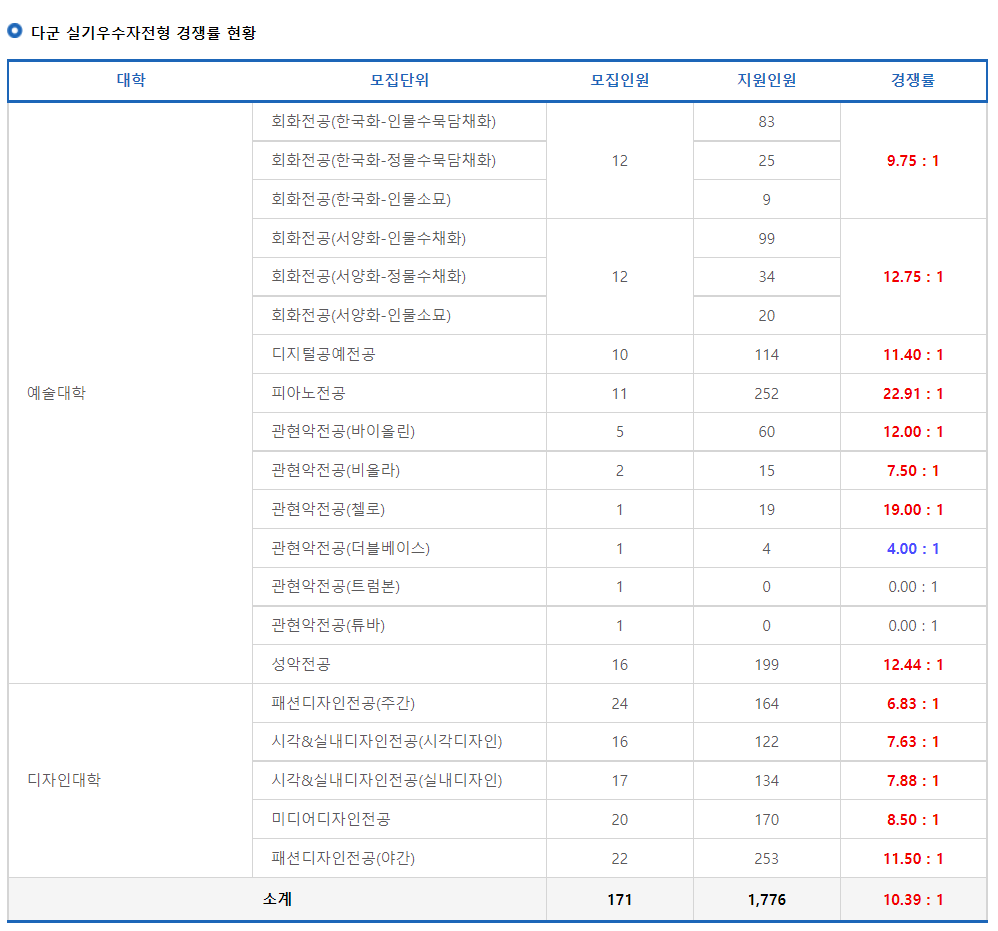998x931 pixels.
Task: Click the 지원인원 column header
Action: tap(765, 80)
